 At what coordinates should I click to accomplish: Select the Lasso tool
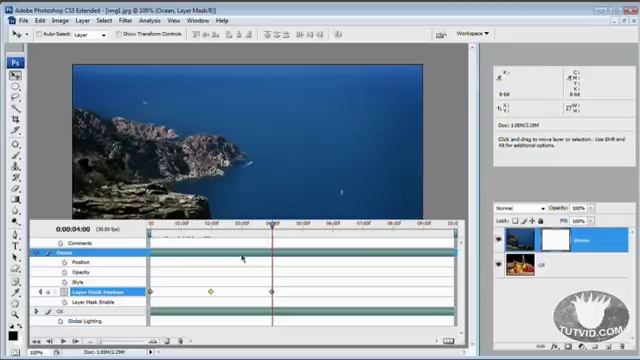tap(15, 98)
